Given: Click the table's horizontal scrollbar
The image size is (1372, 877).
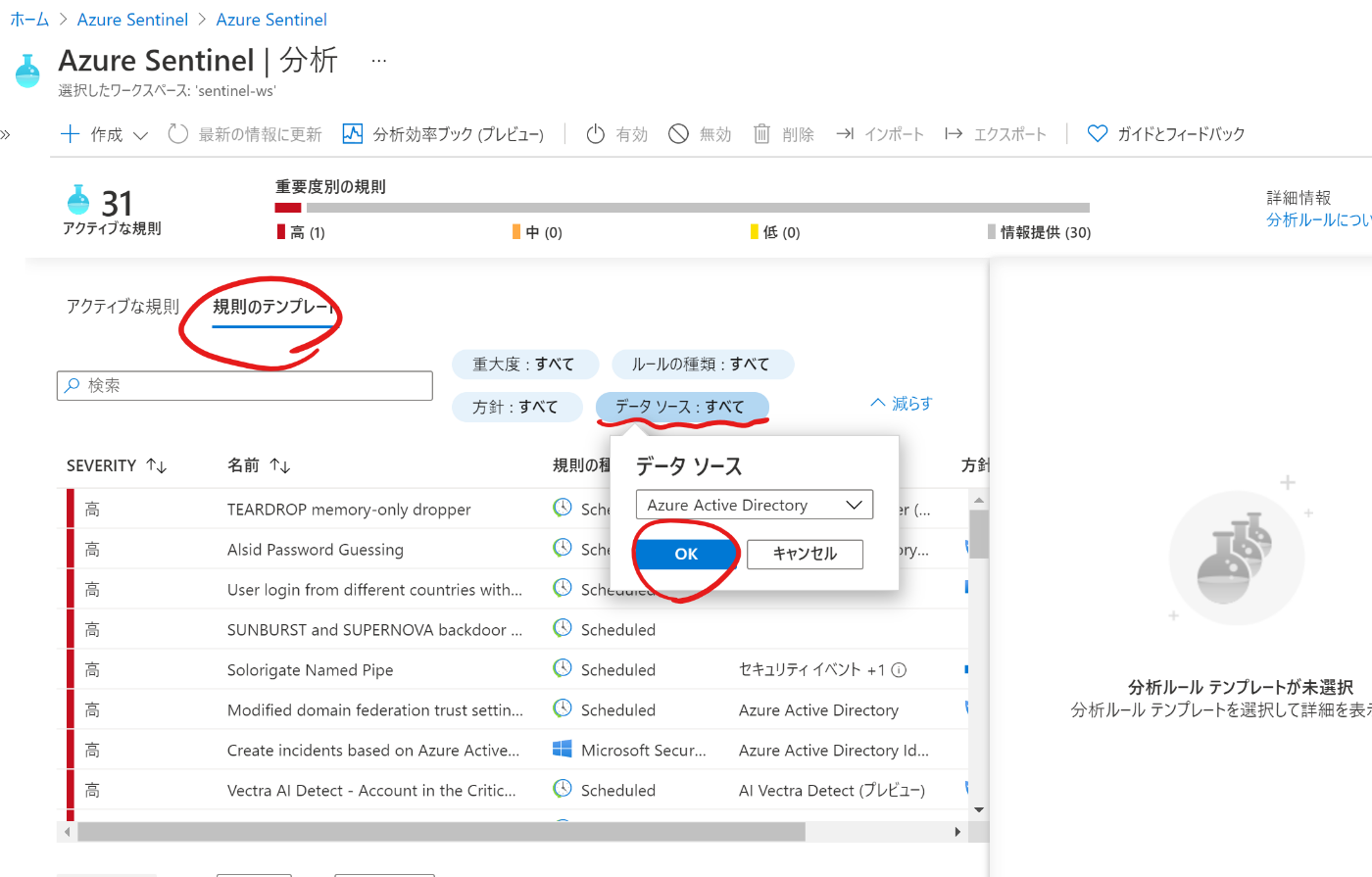Looking at the screenshot, I should click(441, 832).
